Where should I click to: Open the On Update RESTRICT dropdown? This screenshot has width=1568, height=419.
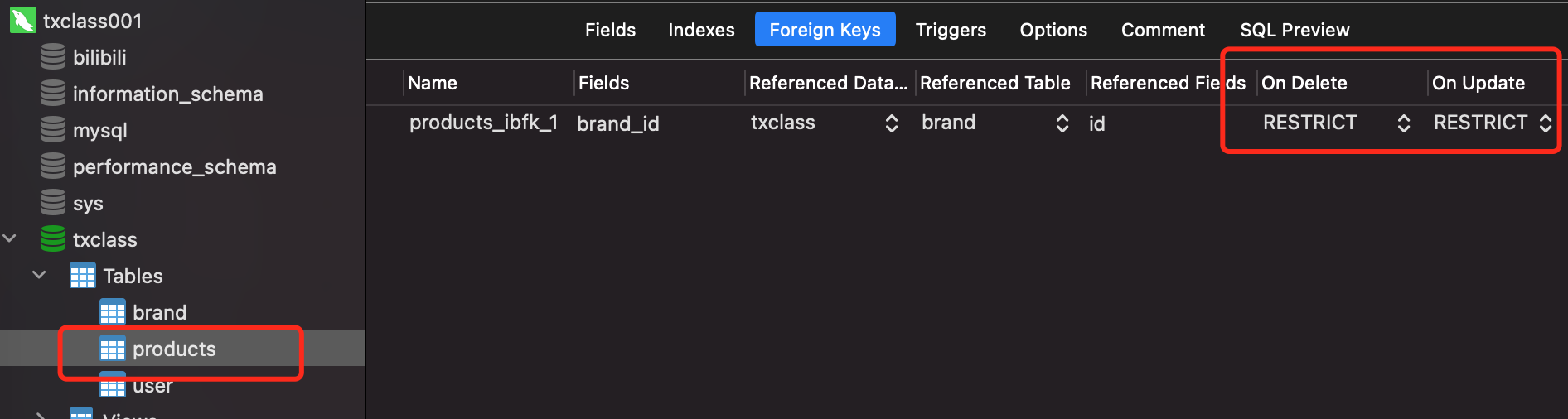[1545, 123]
